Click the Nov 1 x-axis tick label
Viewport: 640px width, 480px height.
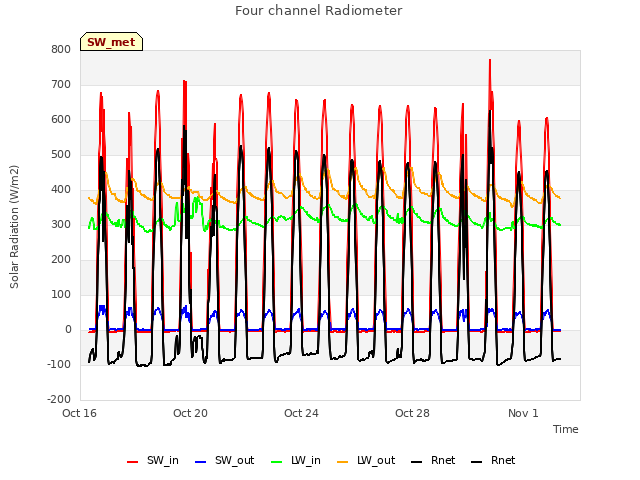click(x=523, y=413)
